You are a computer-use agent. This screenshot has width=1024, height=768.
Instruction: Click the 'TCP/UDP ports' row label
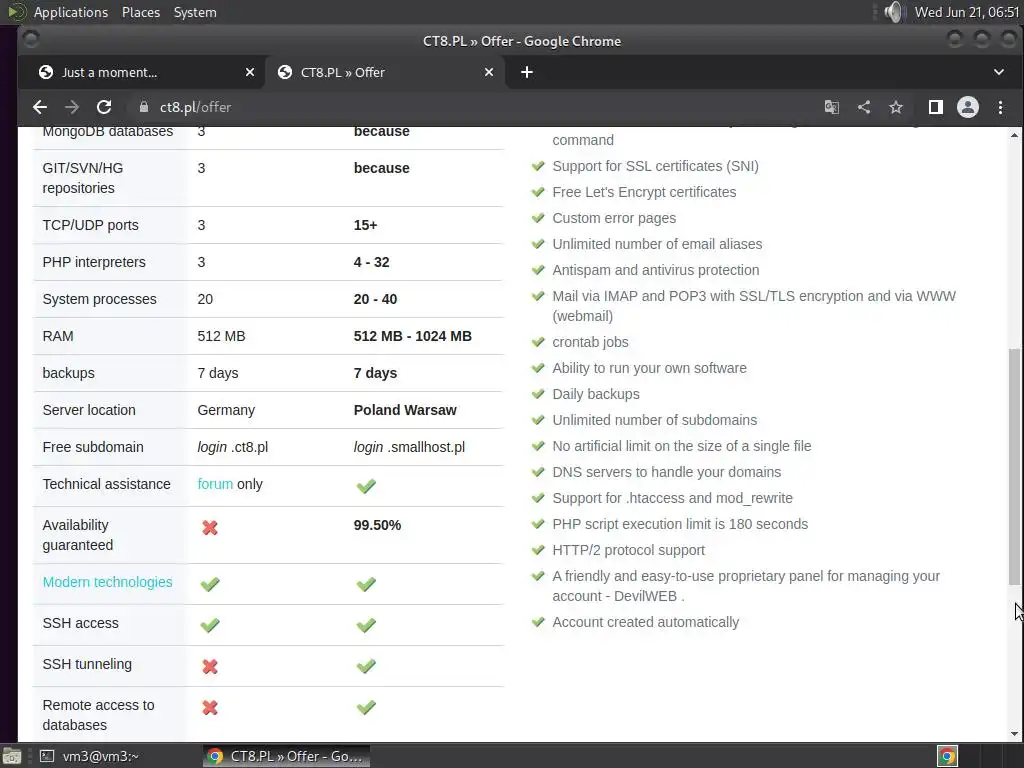click(x=90, y=225)
